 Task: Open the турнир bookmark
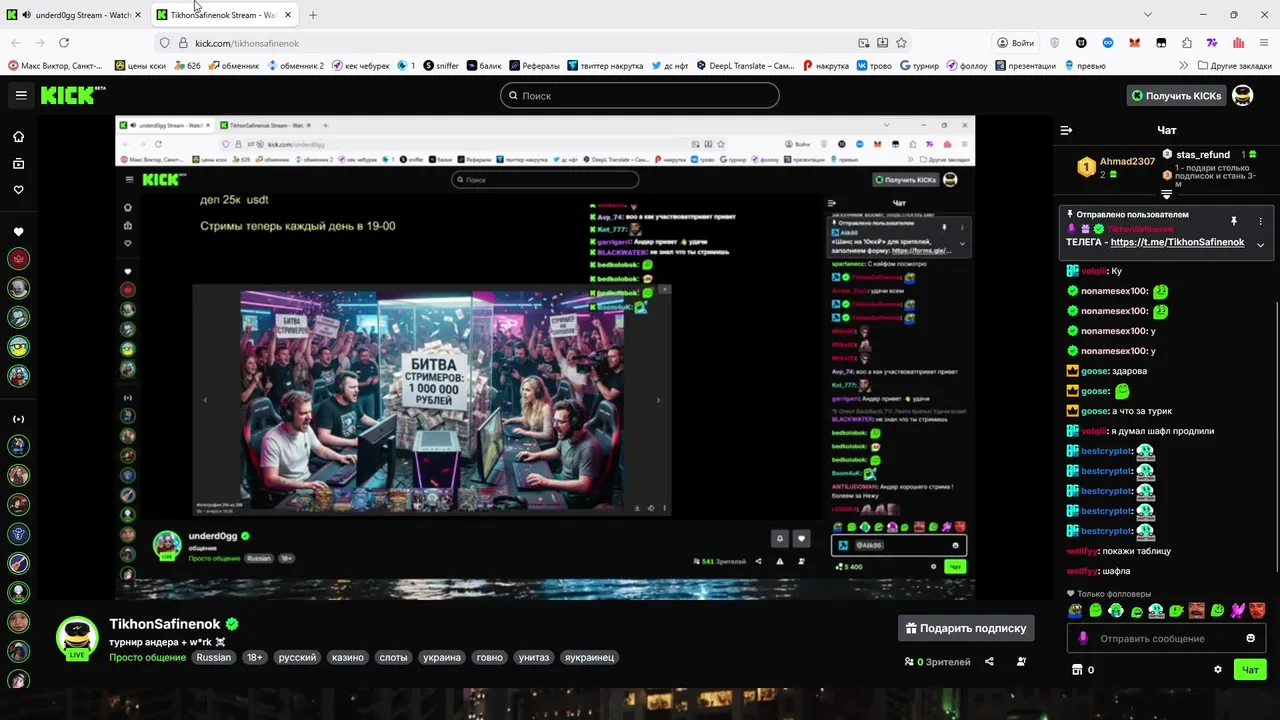tap(919, 66)
